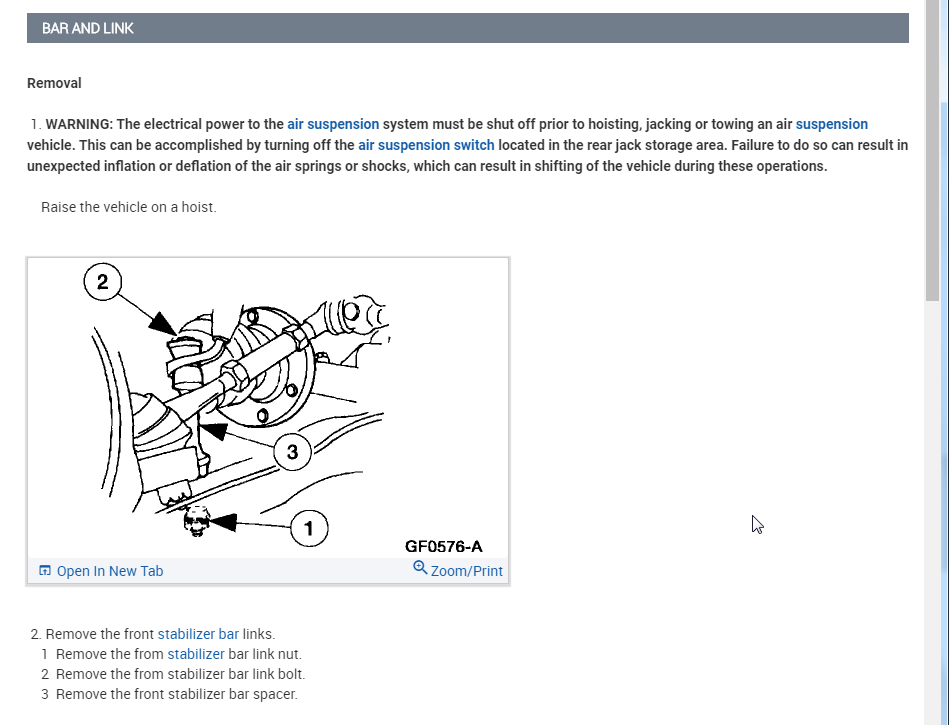Select 'Remove the from stabilizer bar link bolt.'
Image resolution: width=949 pixels, height=725 pixels.
(180, 674)
